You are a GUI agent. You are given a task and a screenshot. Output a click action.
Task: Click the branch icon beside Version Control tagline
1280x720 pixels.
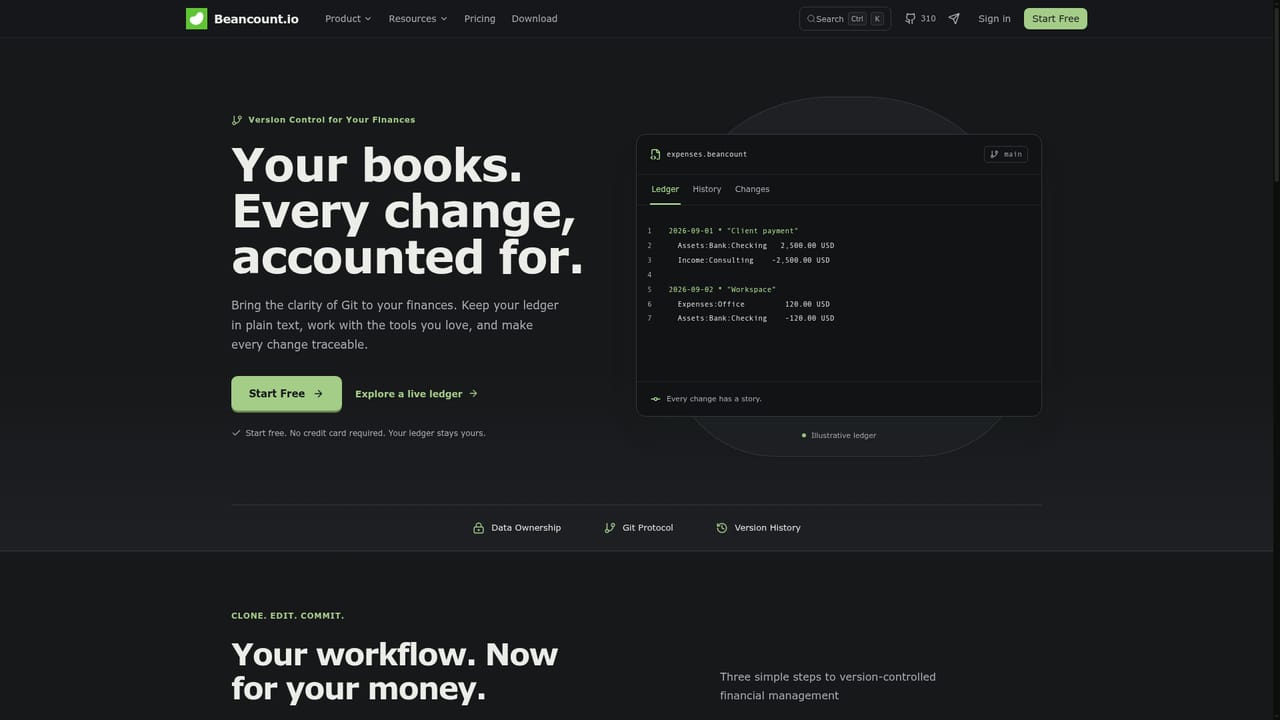coord(237,120)
